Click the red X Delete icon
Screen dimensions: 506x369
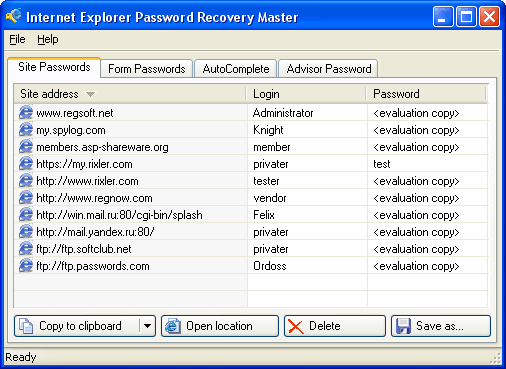296,326
